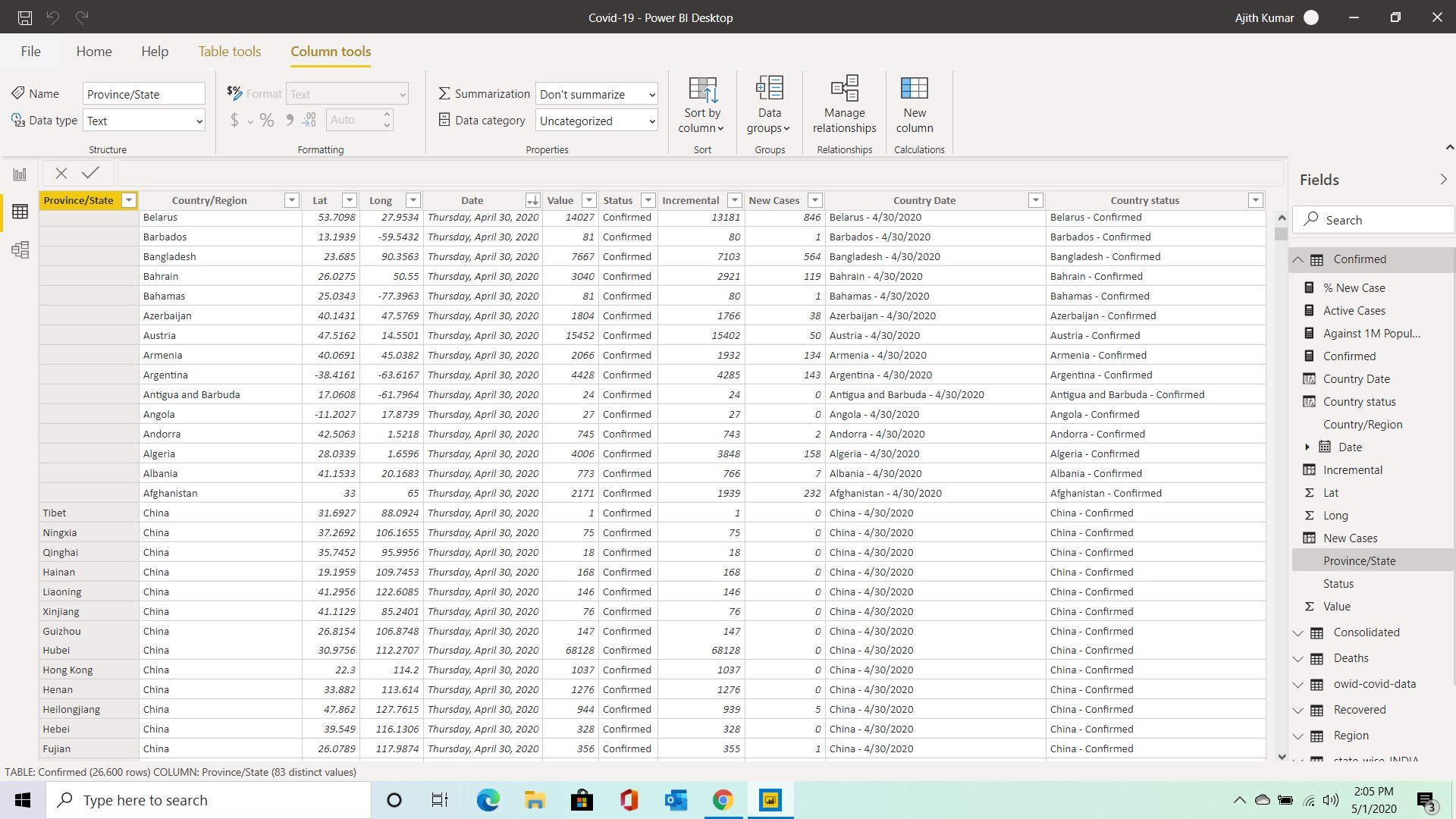Switch to the Help tab
Viewport: 1456px width, 819px height.
pyautogui.click(x=155, y=51)
